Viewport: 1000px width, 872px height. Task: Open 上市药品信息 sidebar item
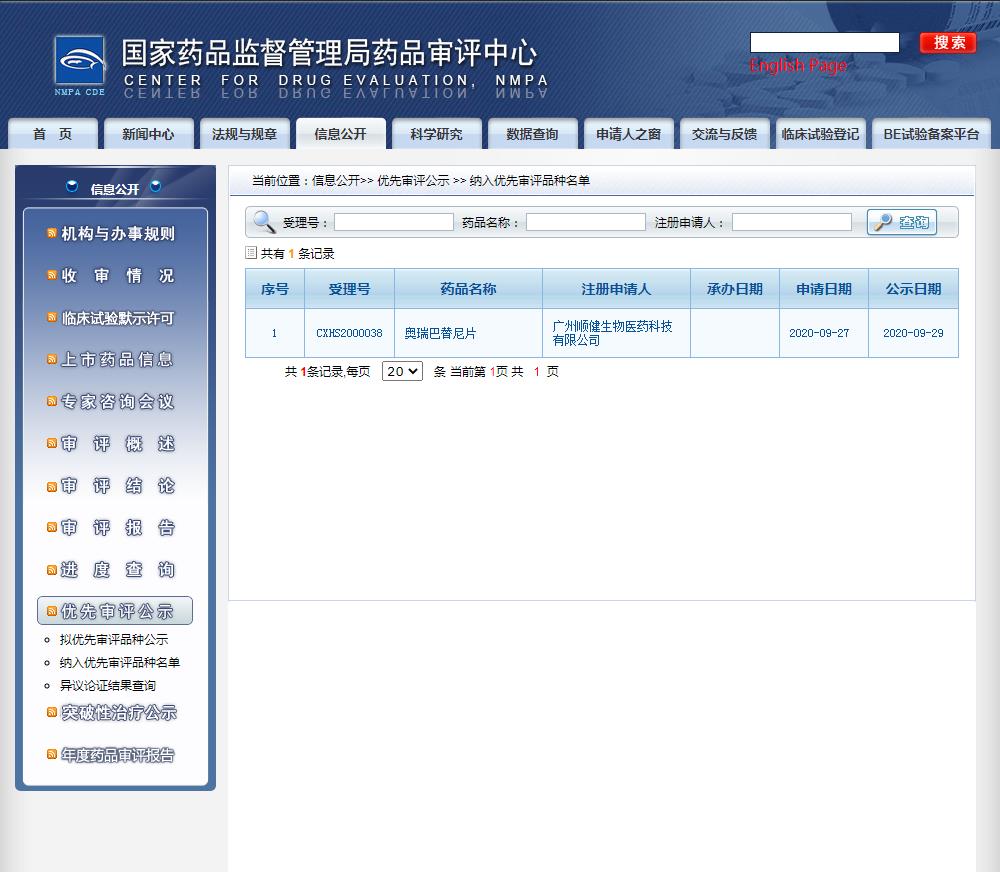point(117,359)
